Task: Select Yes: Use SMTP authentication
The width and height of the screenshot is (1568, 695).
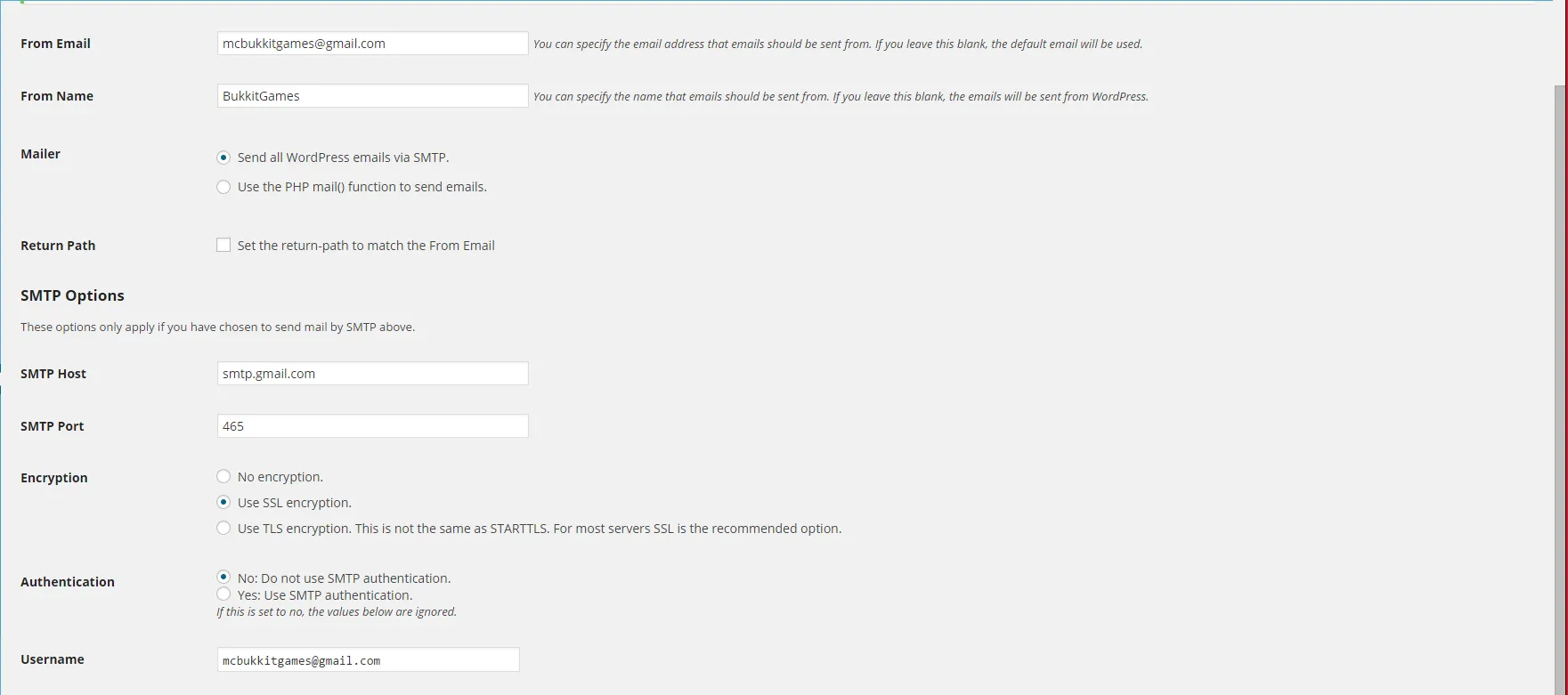Action: (x=223, y=594)
